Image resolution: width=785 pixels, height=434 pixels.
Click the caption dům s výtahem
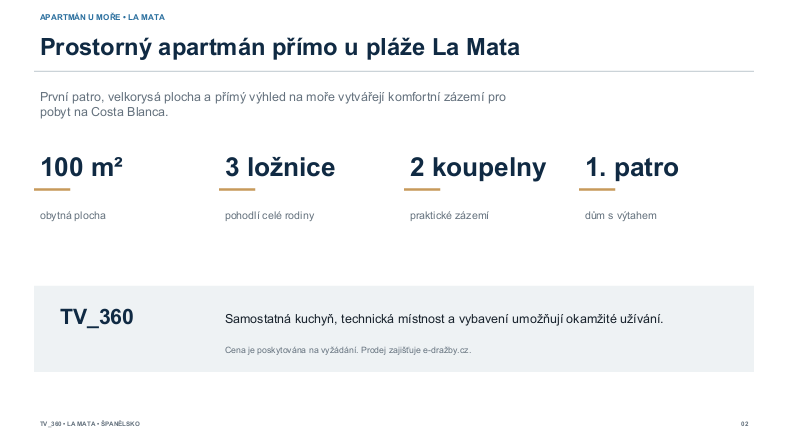tap(620, 216)
